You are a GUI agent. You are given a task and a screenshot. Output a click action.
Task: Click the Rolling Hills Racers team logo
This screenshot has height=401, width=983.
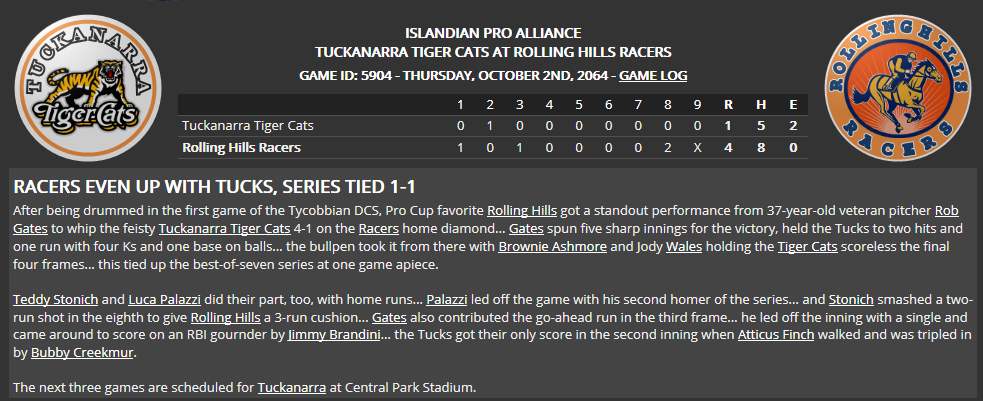click(897, 88)
